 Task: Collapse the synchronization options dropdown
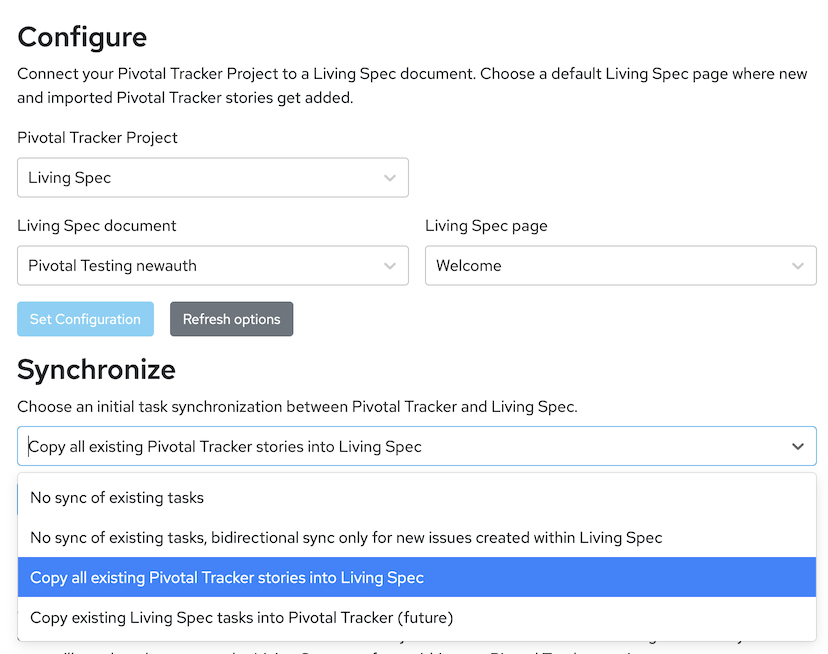click(417, 446)
